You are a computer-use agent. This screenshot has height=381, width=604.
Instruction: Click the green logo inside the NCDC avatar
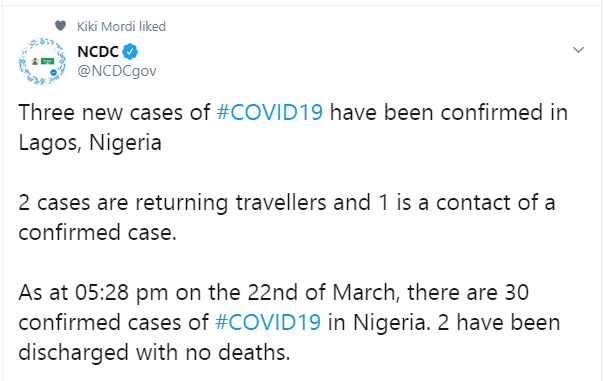pyautogui.click(x=48, y=61)
